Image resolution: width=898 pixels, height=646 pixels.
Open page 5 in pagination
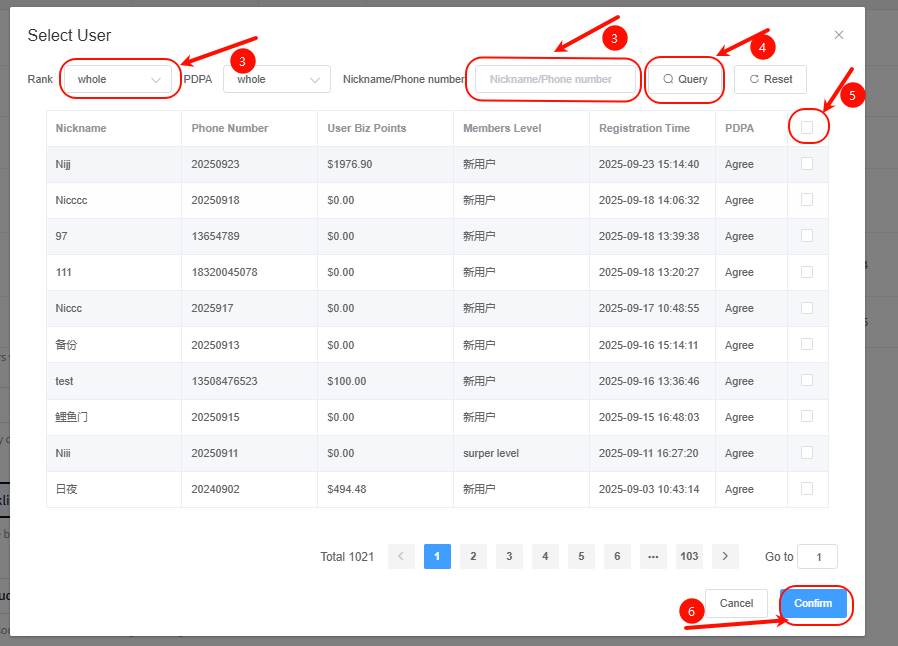(x=581, y=557)
